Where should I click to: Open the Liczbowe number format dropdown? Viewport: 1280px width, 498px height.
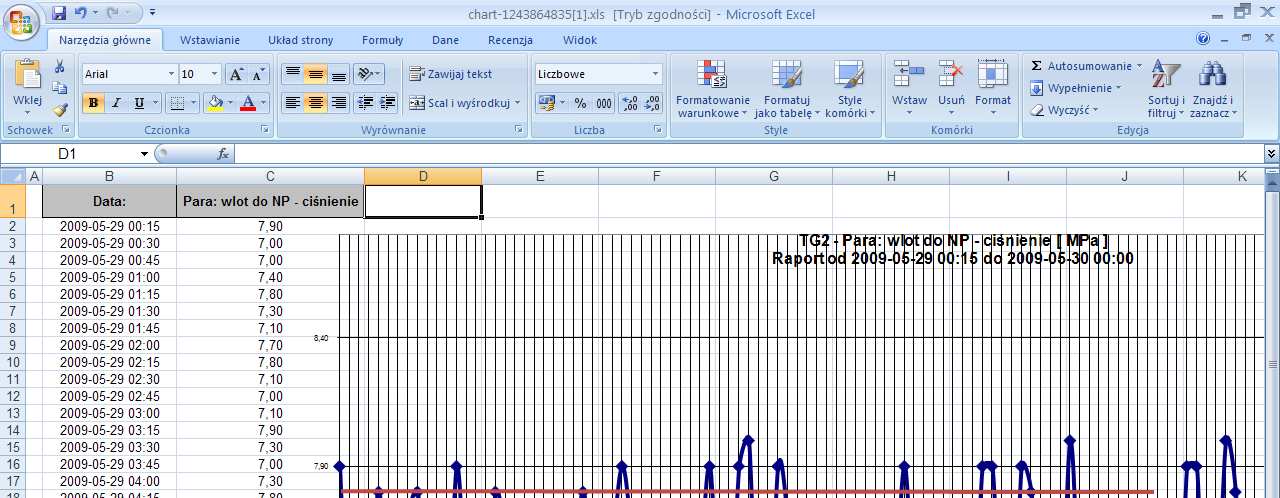tap(656, 74)
